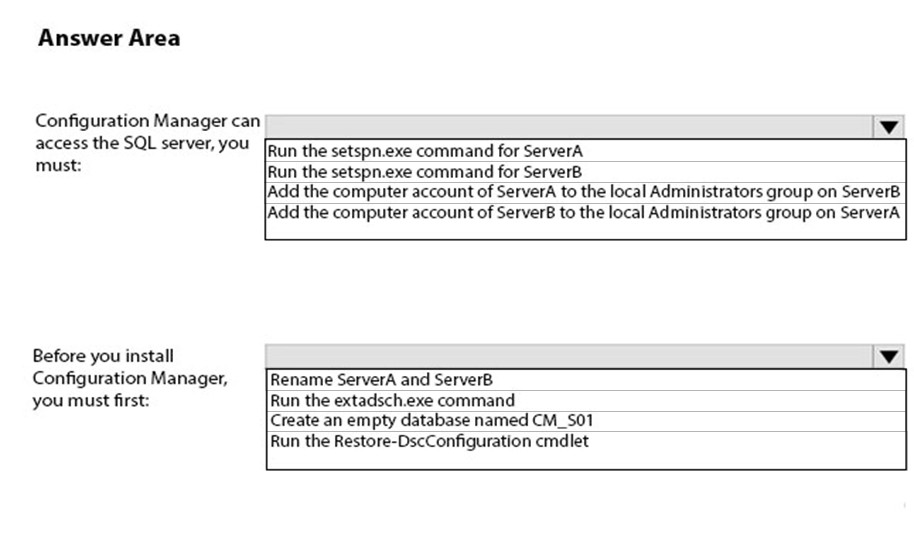Click the 'Answer Area' heading
914x554 pixels.
tap(108, 39)
